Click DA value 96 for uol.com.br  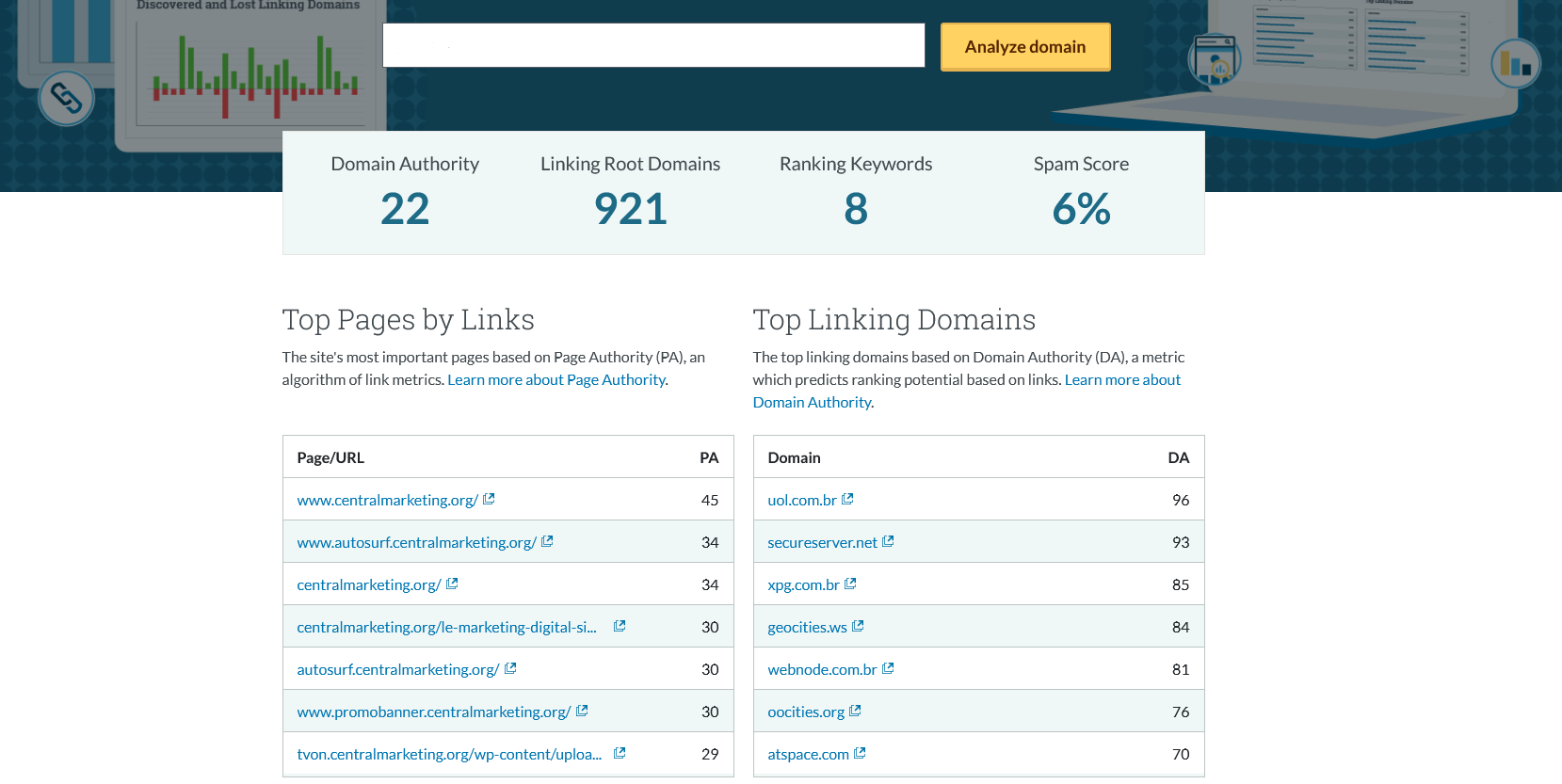[1181, 500]
